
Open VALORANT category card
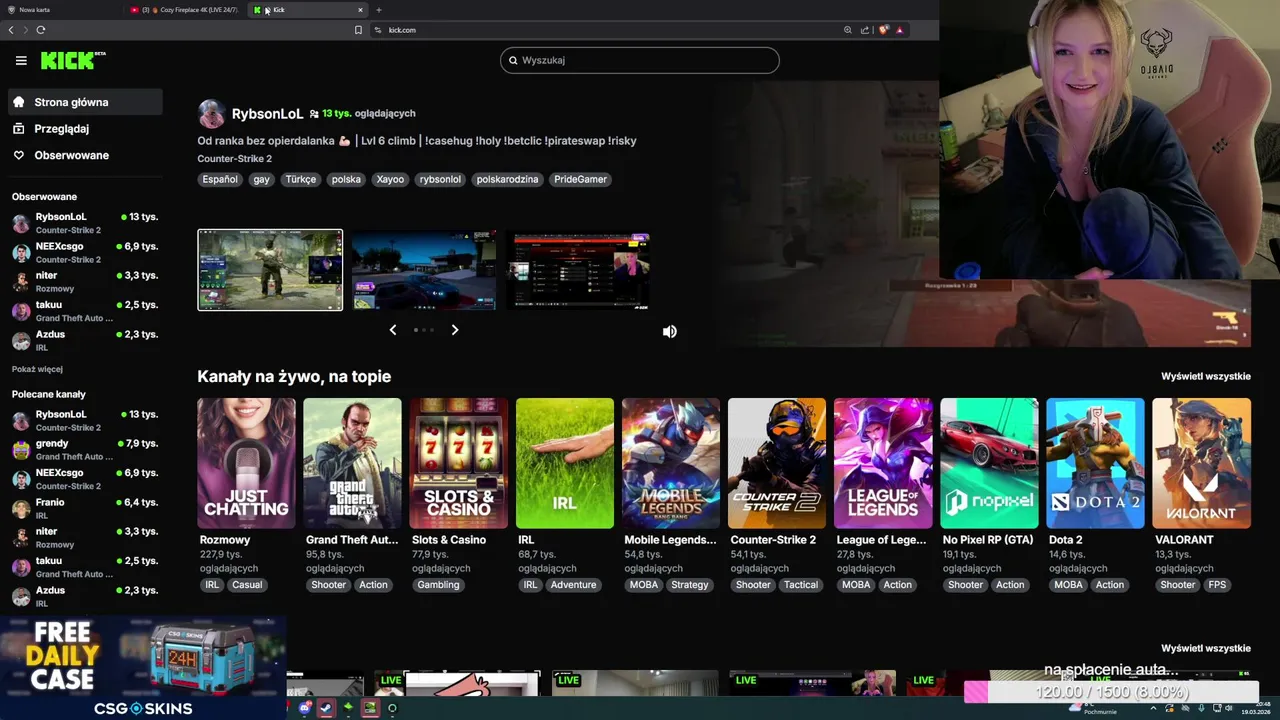coord(1201,463)
